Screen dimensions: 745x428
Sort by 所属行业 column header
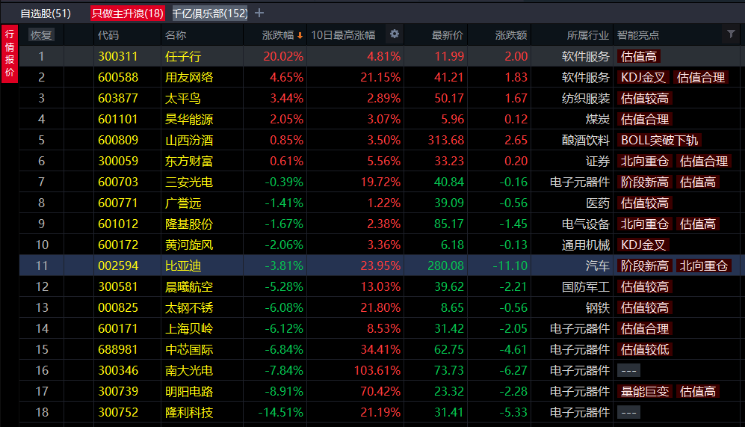tap(584, 35)
